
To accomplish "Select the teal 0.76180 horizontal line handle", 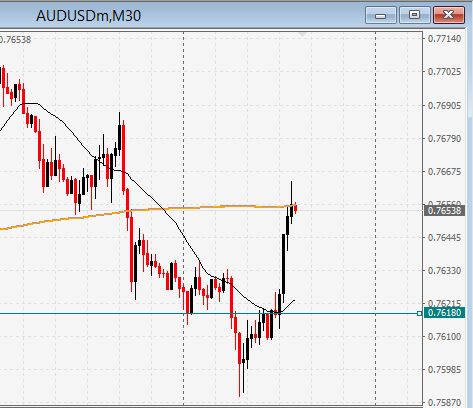I will 419,313.
